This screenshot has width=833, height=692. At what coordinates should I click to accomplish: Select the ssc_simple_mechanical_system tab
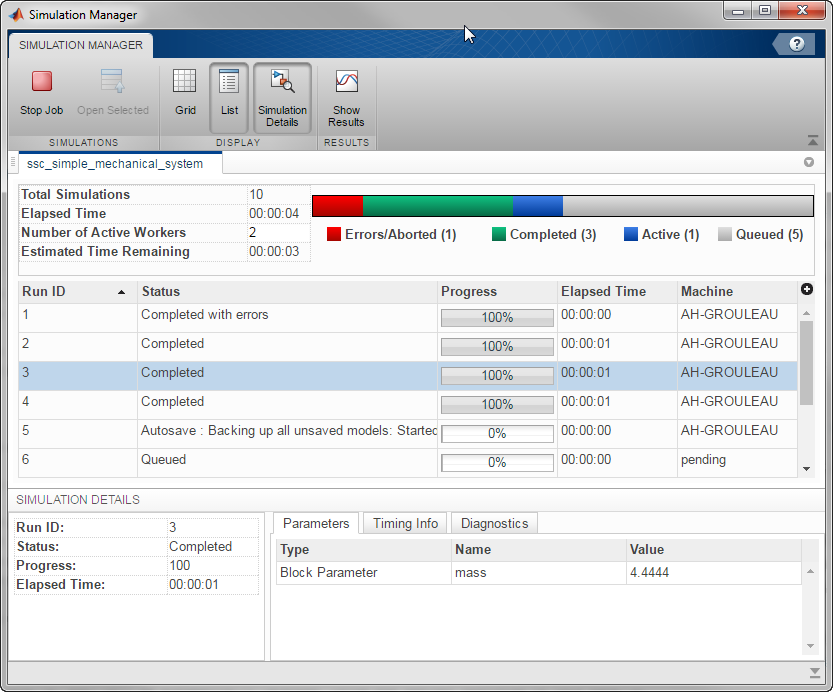coord(115,164)
